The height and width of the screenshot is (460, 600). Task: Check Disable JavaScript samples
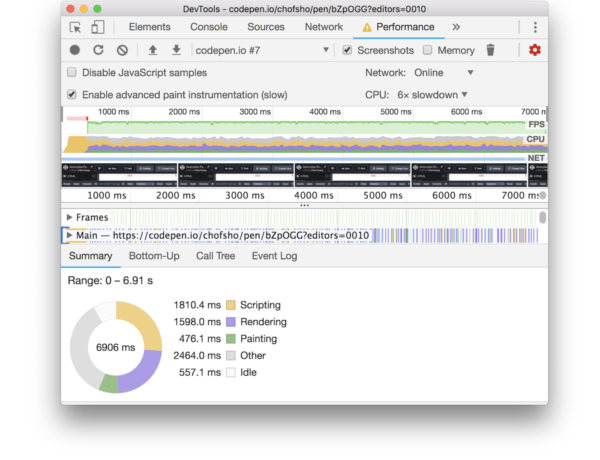(72, 73)
